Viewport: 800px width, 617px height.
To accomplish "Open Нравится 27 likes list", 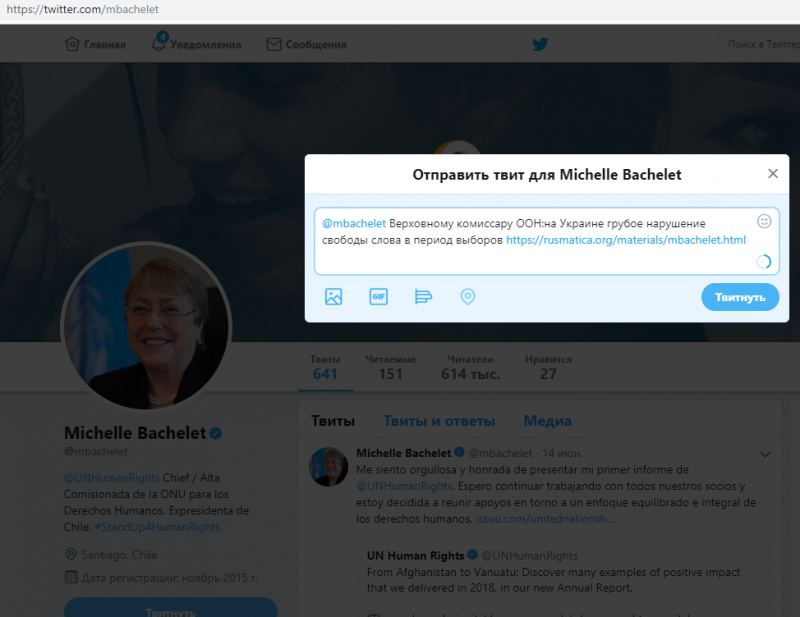I will click(x=548, y=367).
